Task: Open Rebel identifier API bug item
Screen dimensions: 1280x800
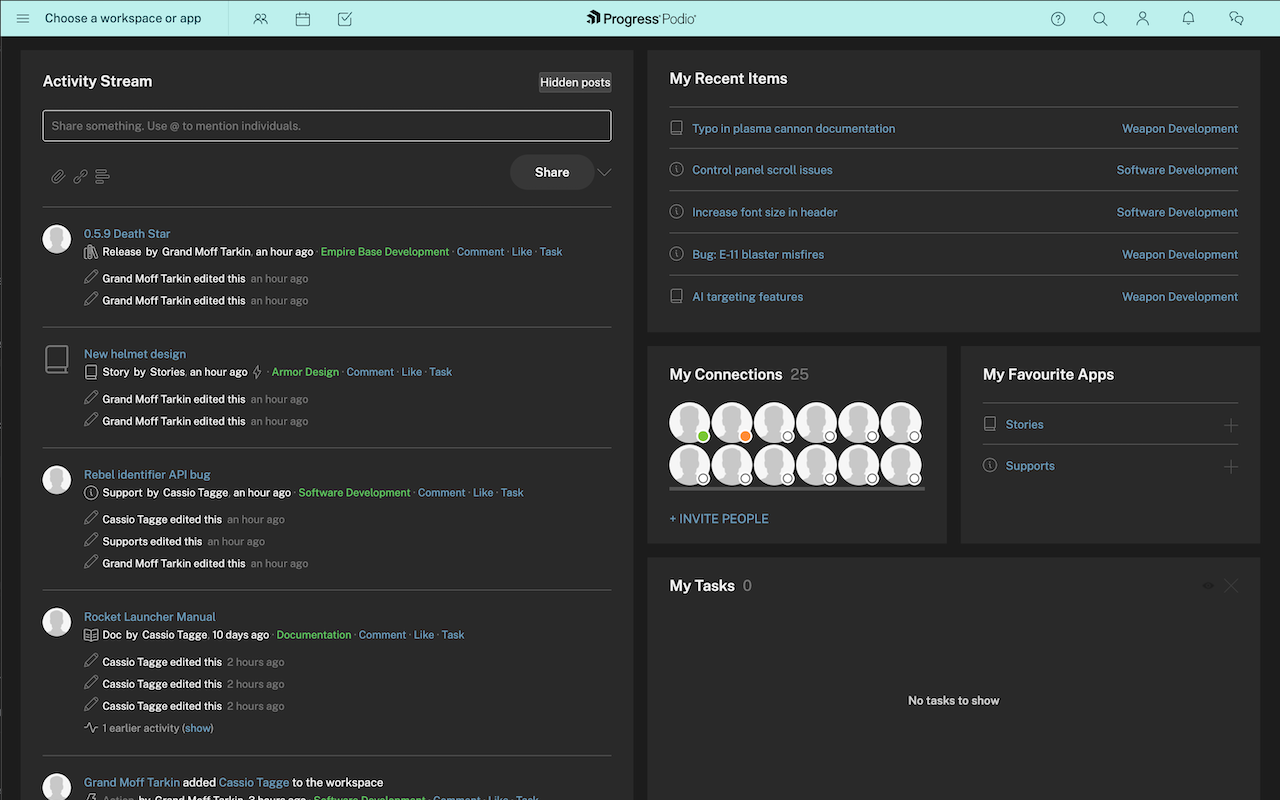Action: 147,475
